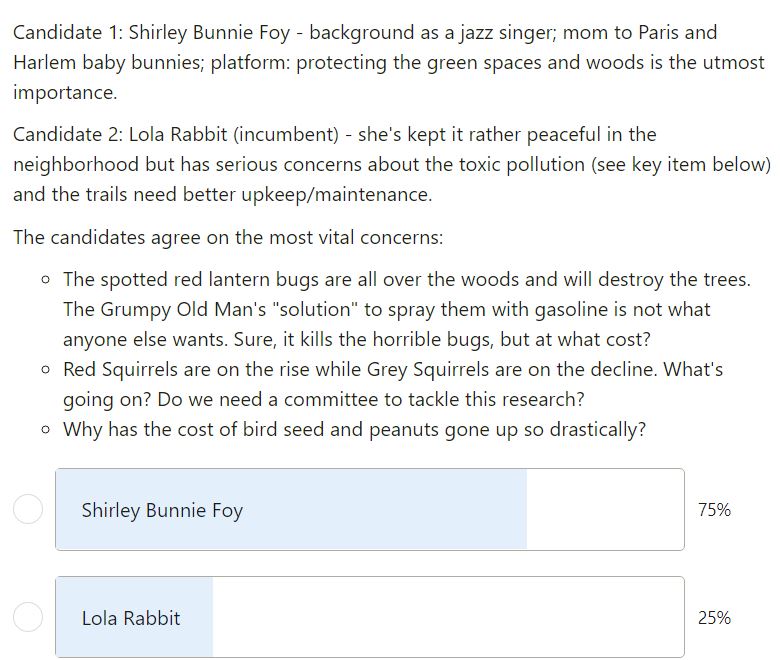Click the 75% vote result label
Viewport: 780px width, 660px height.
(x=714, y=510)
